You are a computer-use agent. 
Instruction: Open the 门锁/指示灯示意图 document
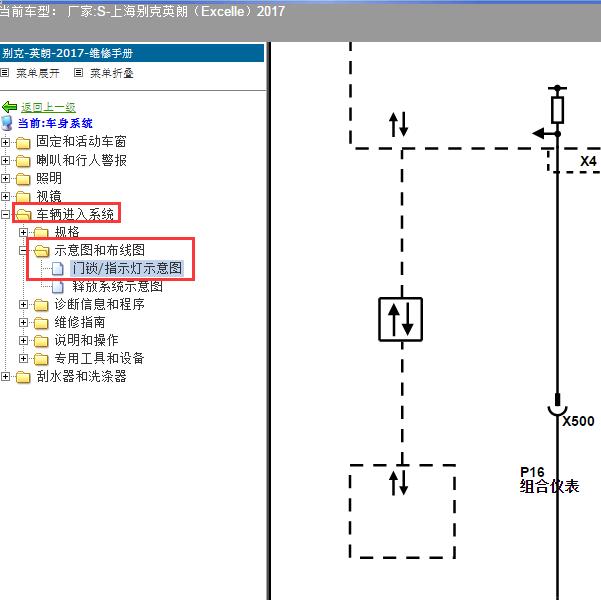(127, 268)
